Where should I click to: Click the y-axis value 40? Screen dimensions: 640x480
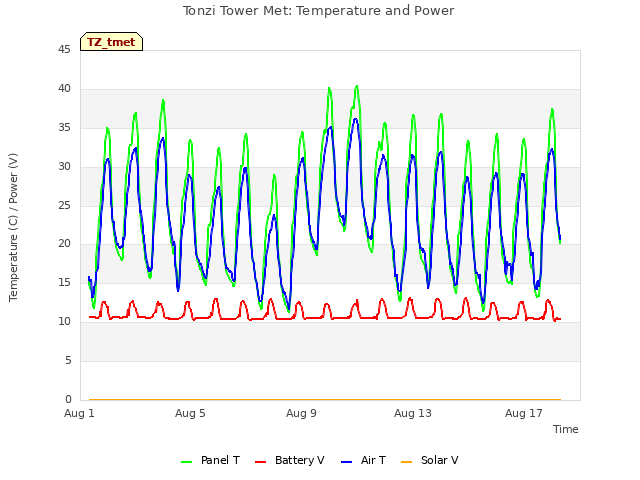click(x=64, y=88)
